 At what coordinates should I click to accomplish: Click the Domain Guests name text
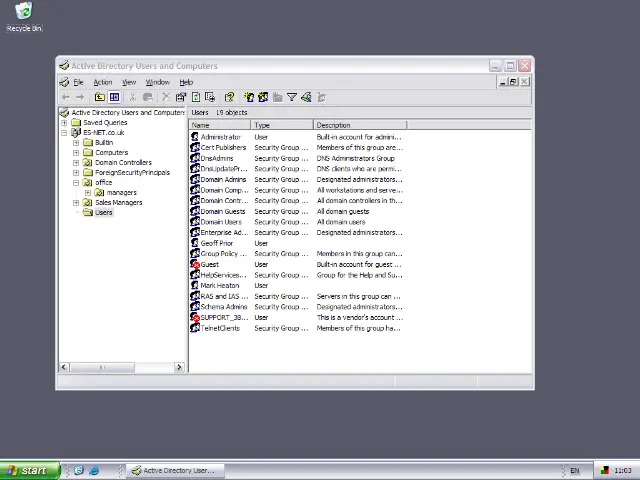[x=223, y=211]
